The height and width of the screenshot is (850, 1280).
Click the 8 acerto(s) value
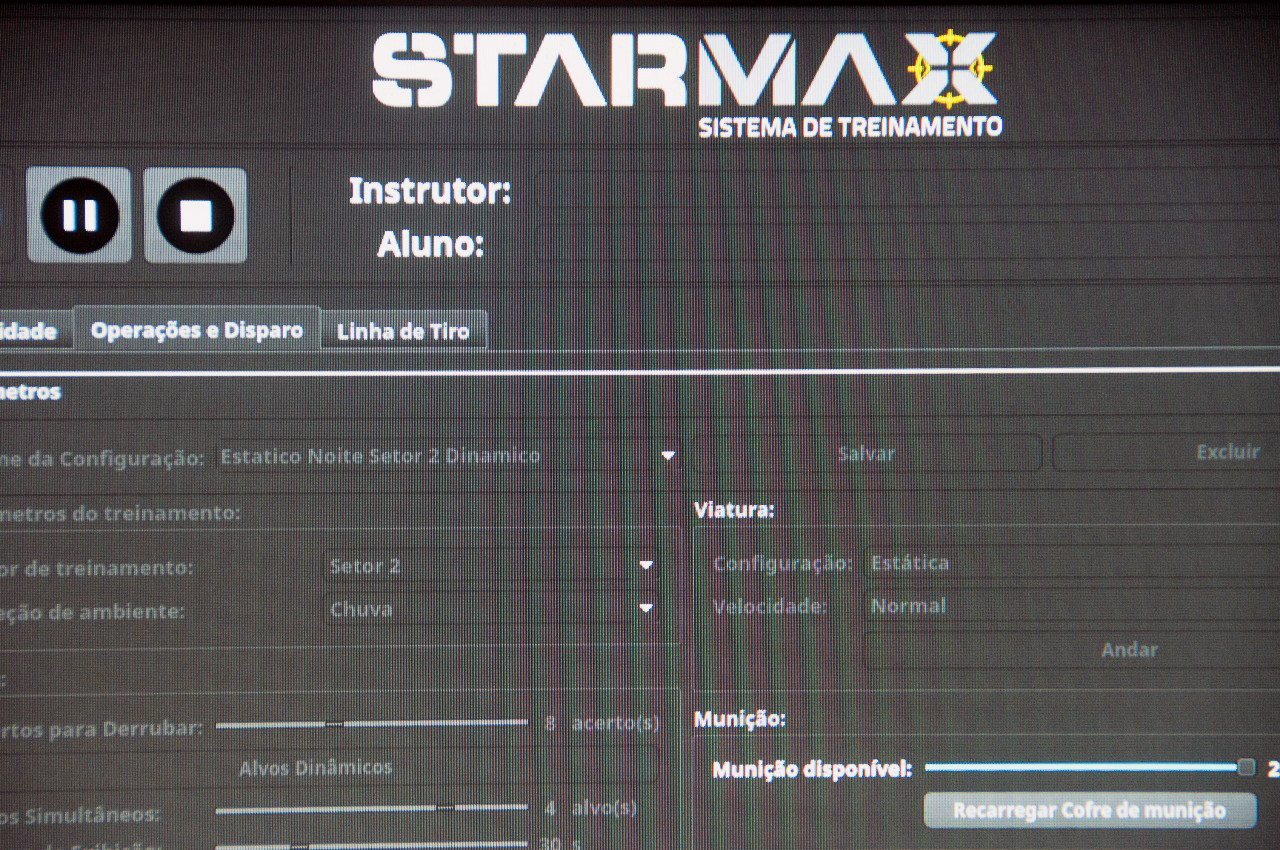coord(602,723)
